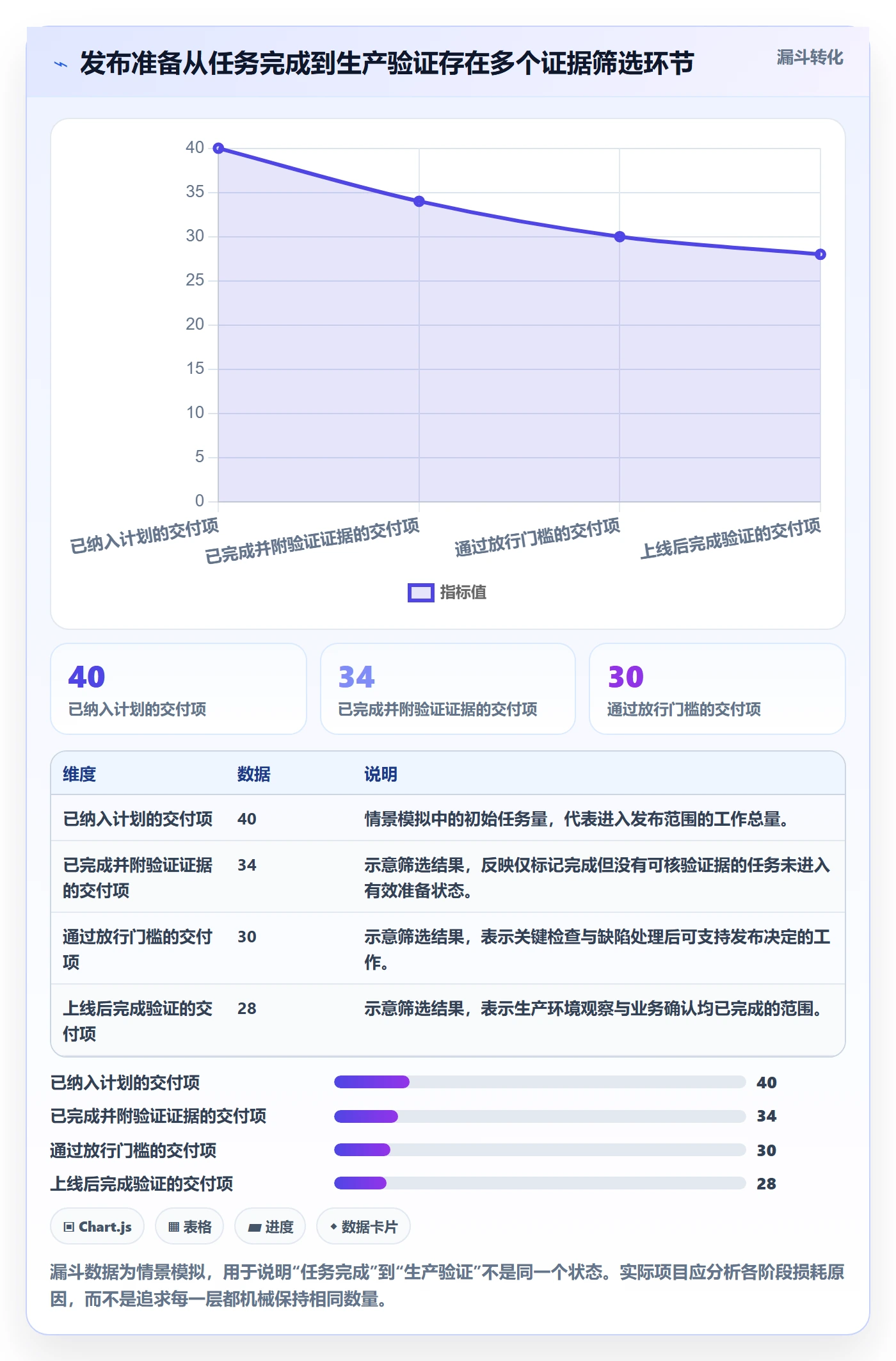Click the description starting 情景模拟中的初始任务量

[579, 819]
